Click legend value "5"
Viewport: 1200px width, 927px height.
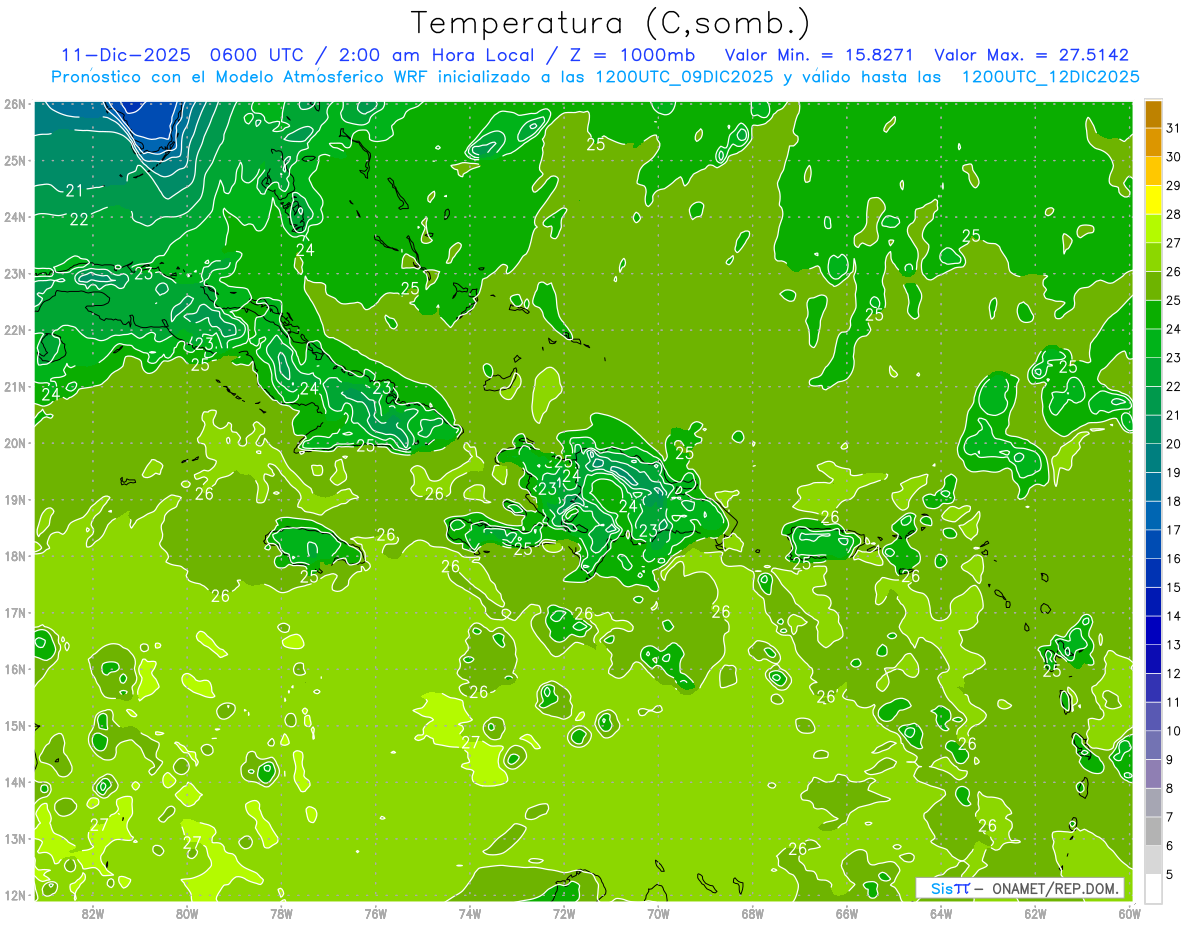click(x=1170, y=874)
